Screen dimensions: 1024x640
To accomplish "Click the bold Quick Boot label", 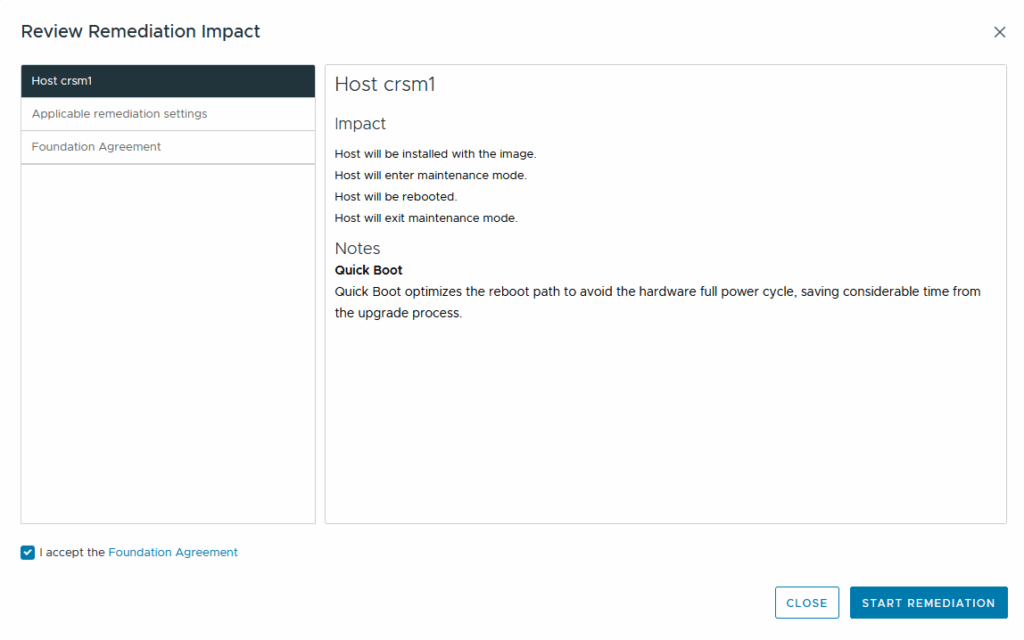I will coord(368,270).
